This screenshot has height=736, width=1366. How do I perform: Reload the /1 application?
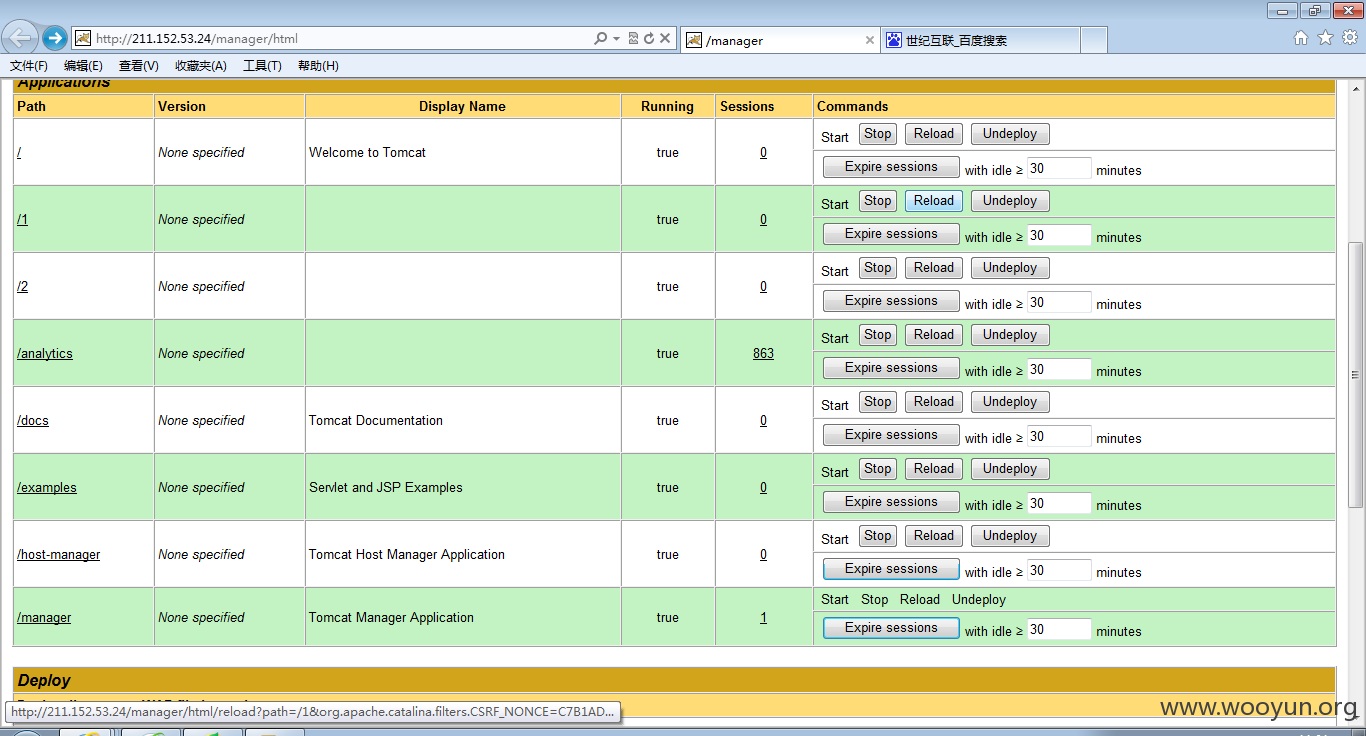click(934, 201)
